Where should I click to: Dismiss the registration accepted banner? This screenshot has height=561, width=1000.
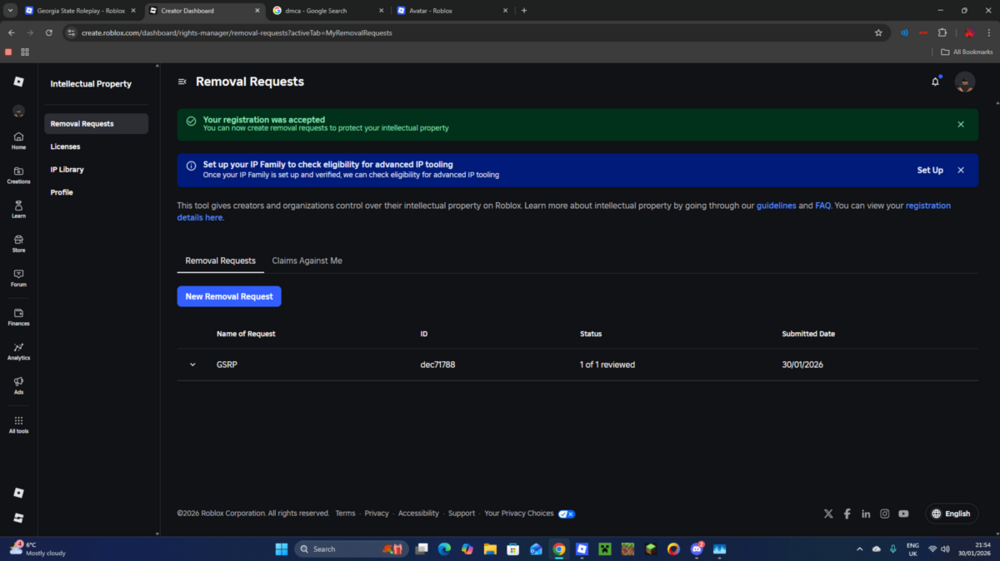(960, 124)
